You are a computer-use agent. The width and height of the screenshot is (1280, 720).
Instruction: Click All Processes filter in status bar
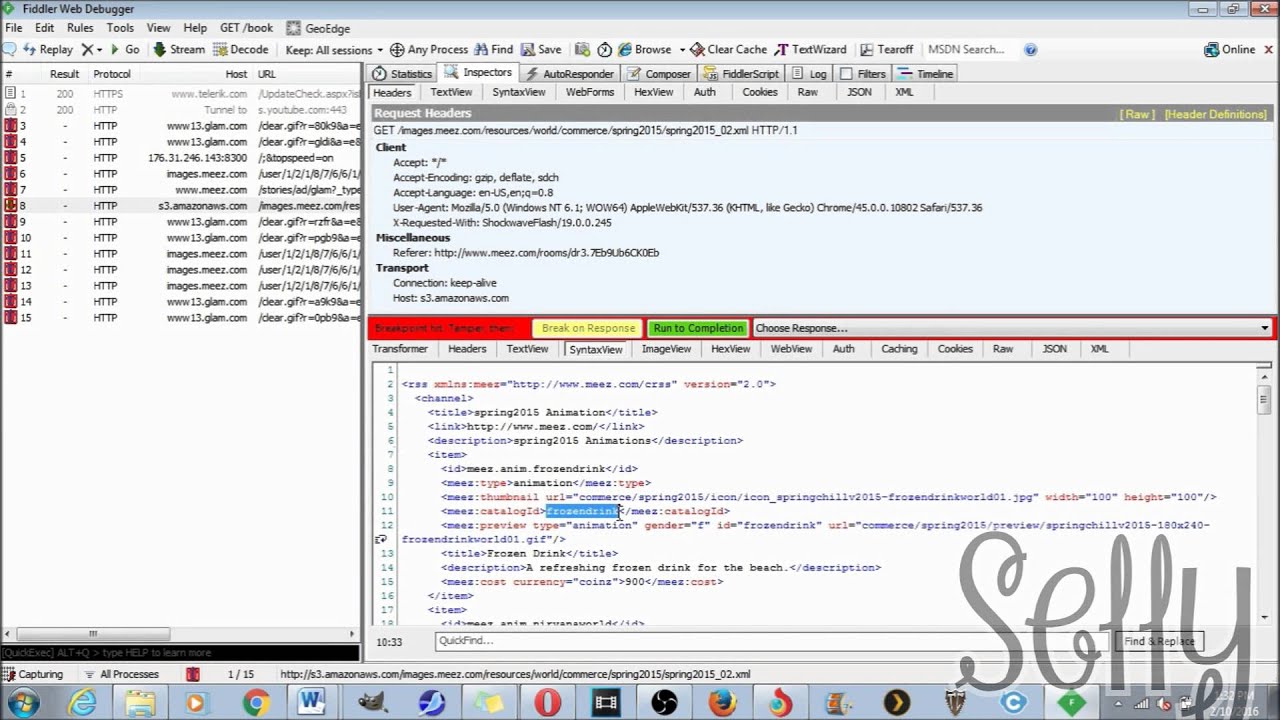point(122,674)
